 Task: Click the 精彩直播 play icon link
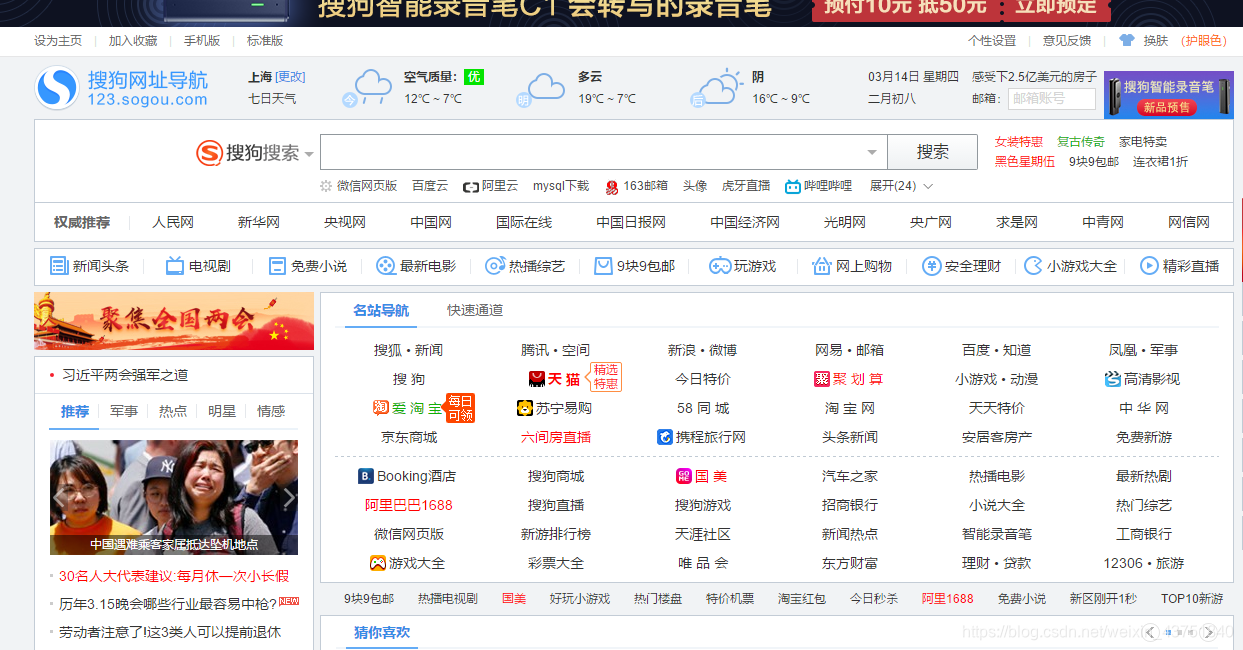click(1179, 266)
